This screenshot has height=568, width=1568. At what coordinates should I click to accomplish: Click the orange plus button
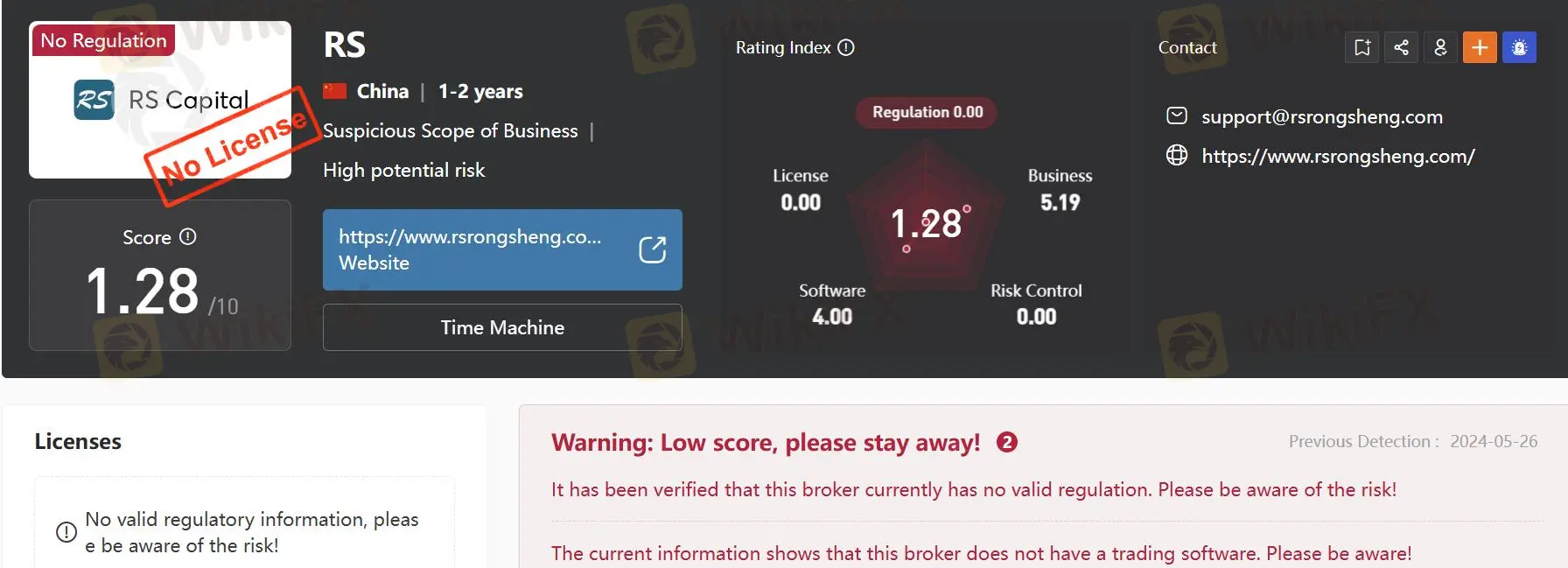tap(1480, 47)
